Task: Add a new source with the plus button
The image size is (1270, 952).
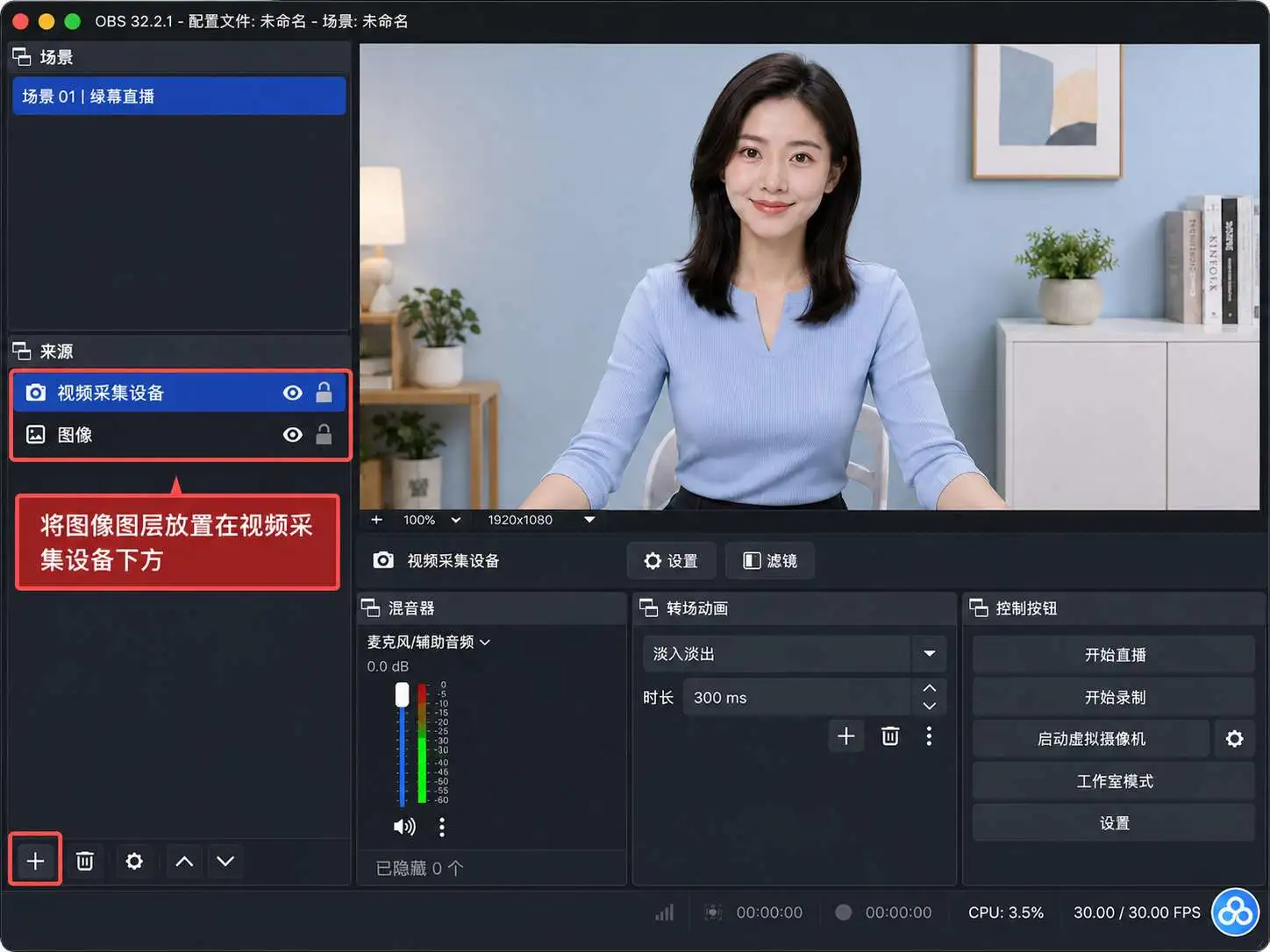Action: coord(35,861)
